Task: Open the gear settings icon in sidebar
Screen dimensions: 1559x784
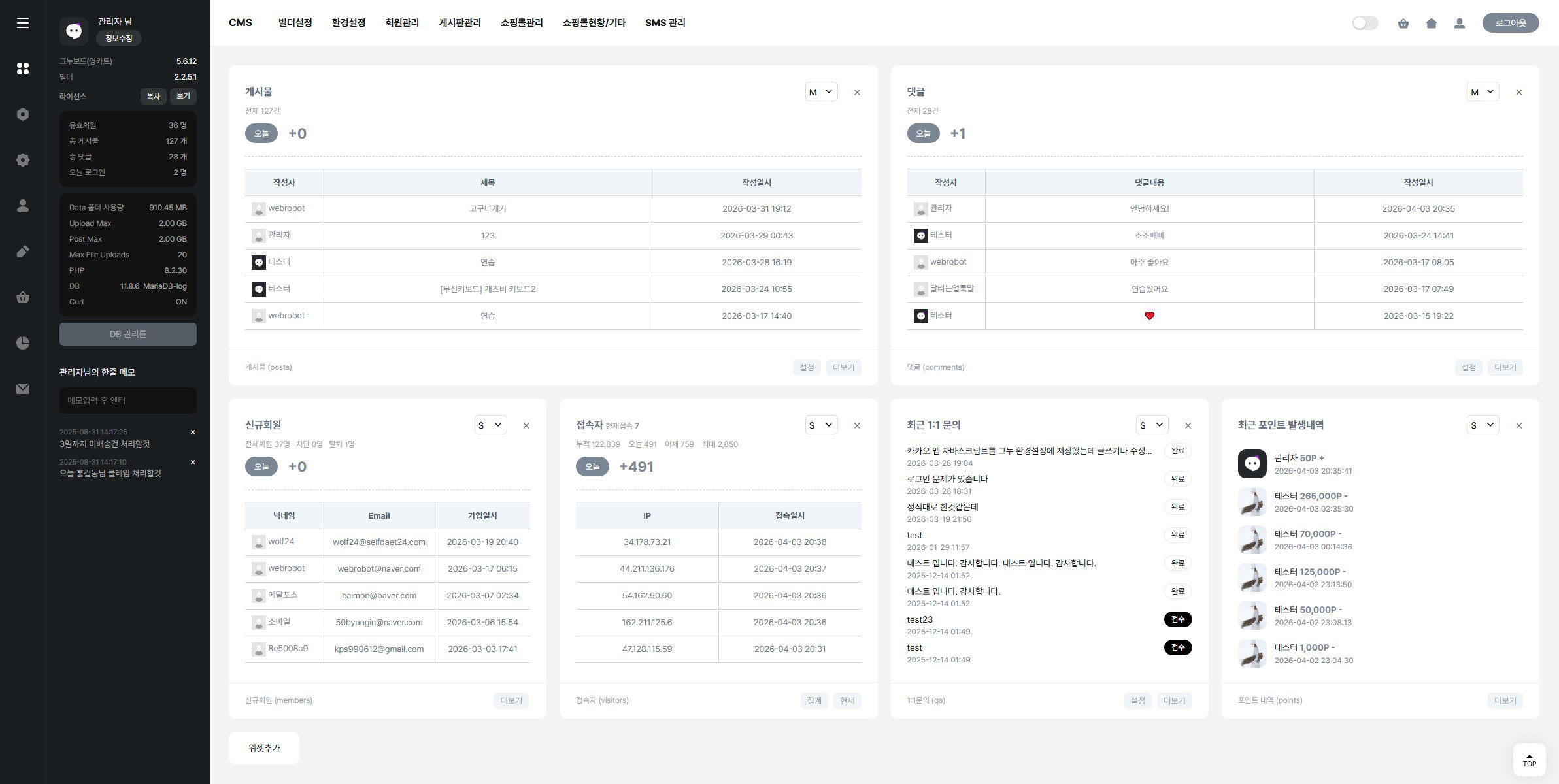Action: coord(23,160)
